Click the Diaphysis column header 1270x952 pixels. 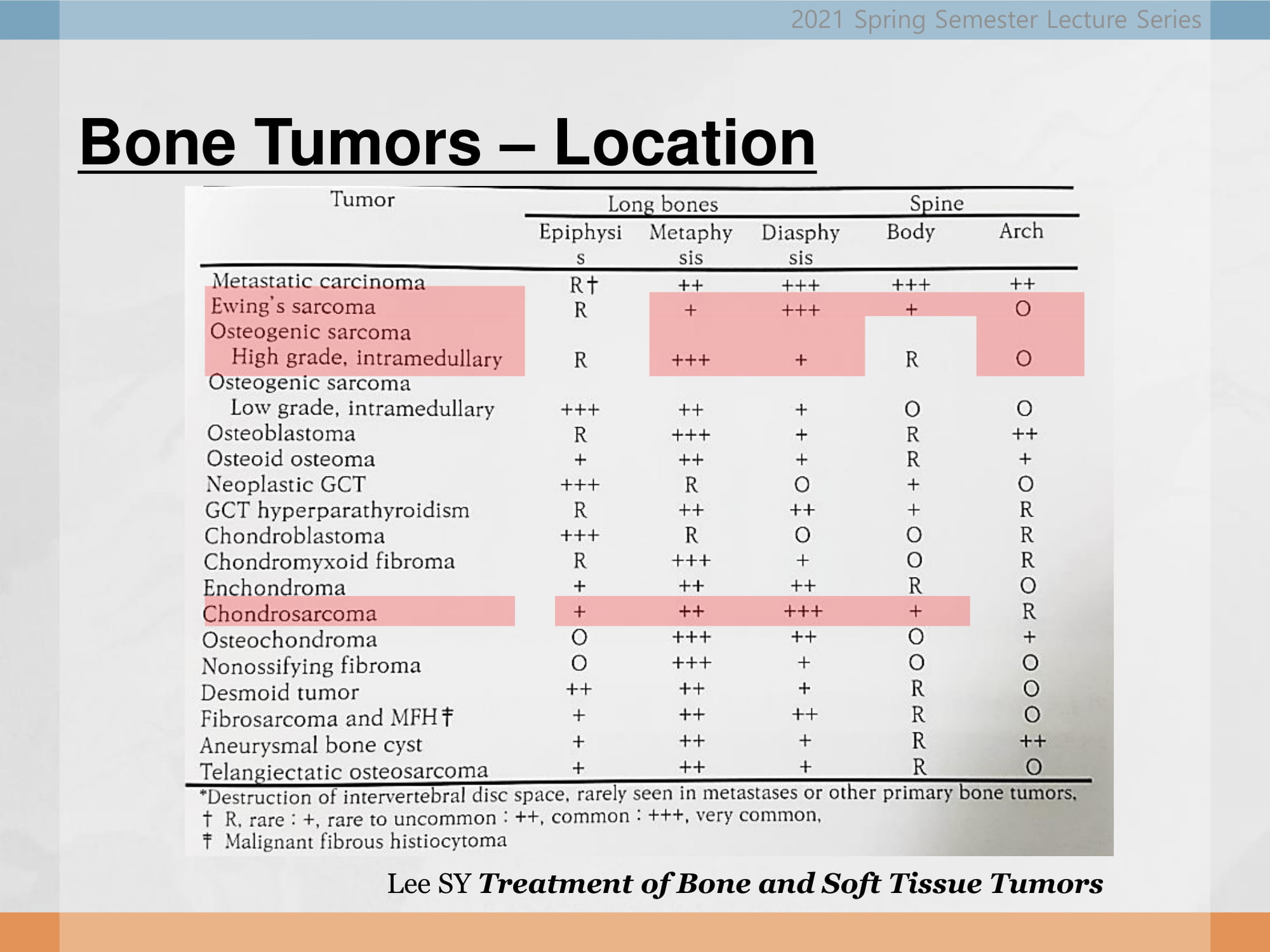[x=801, y=244]
